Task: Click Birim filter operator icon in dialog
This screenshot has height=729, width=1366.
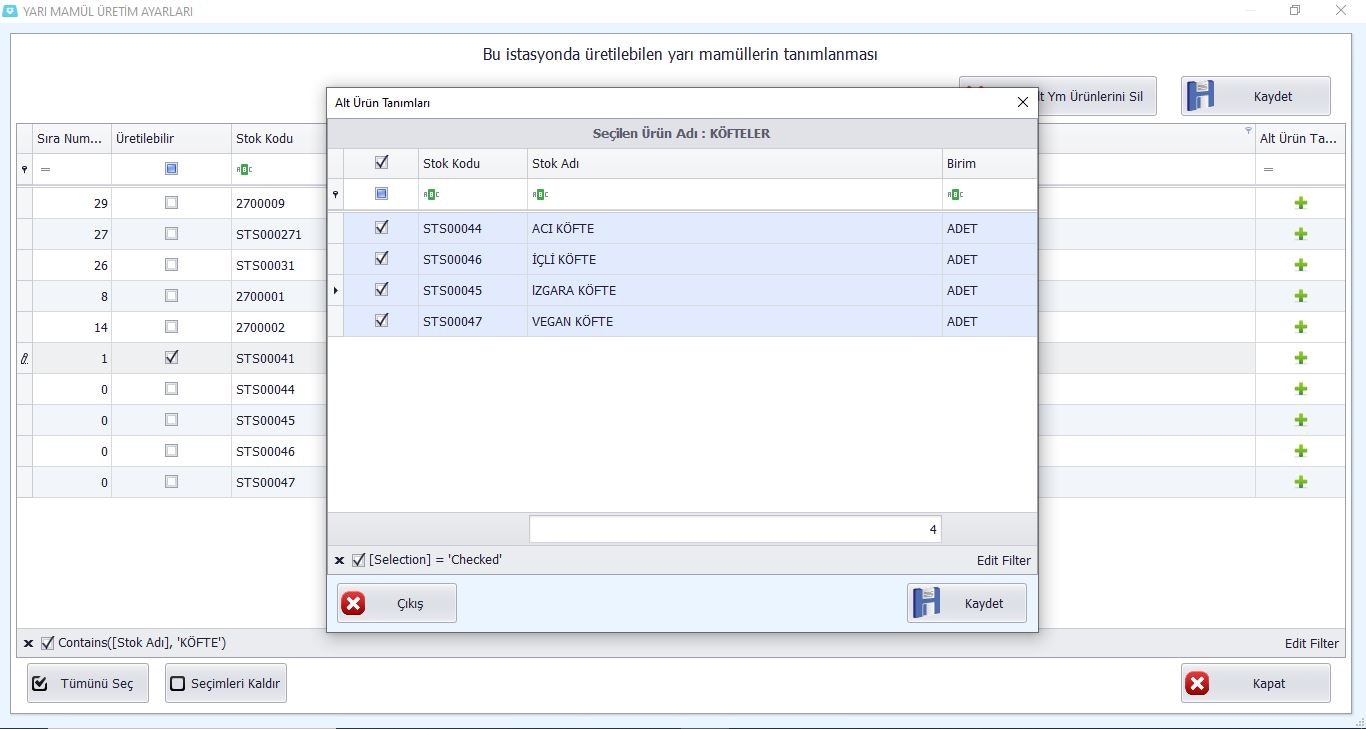Action: click(x=955, y=195)
